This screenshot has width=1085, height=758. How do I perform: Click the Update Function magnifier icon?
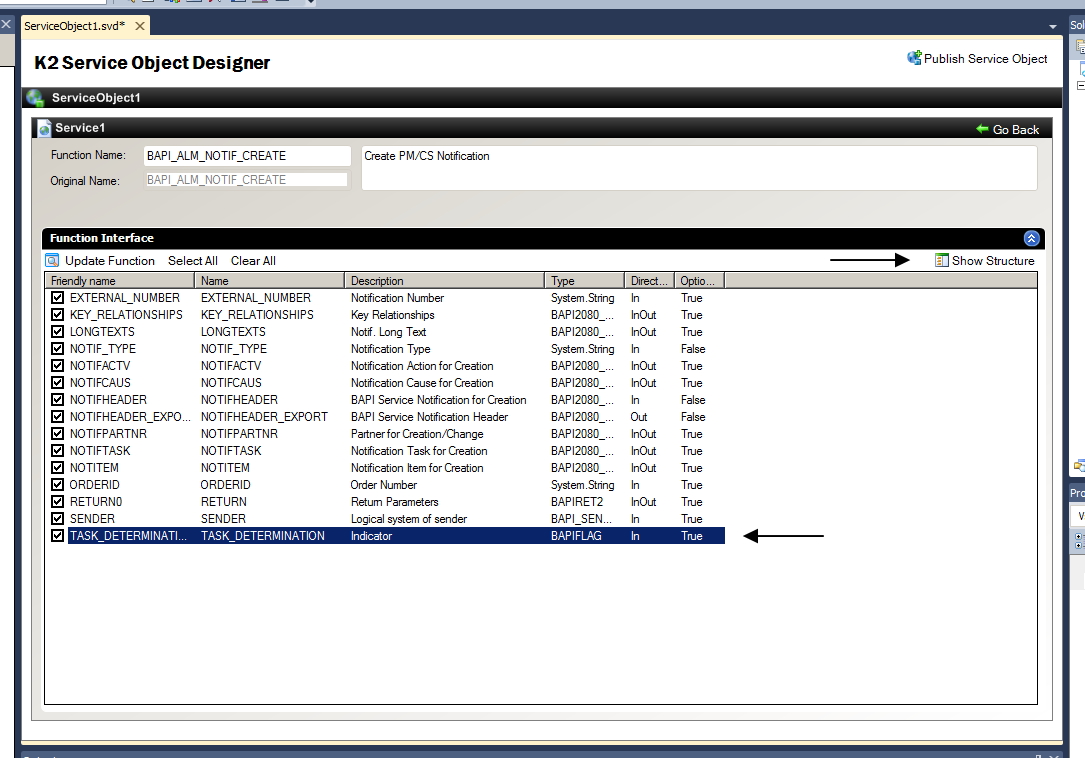click(x=52, y=260)
